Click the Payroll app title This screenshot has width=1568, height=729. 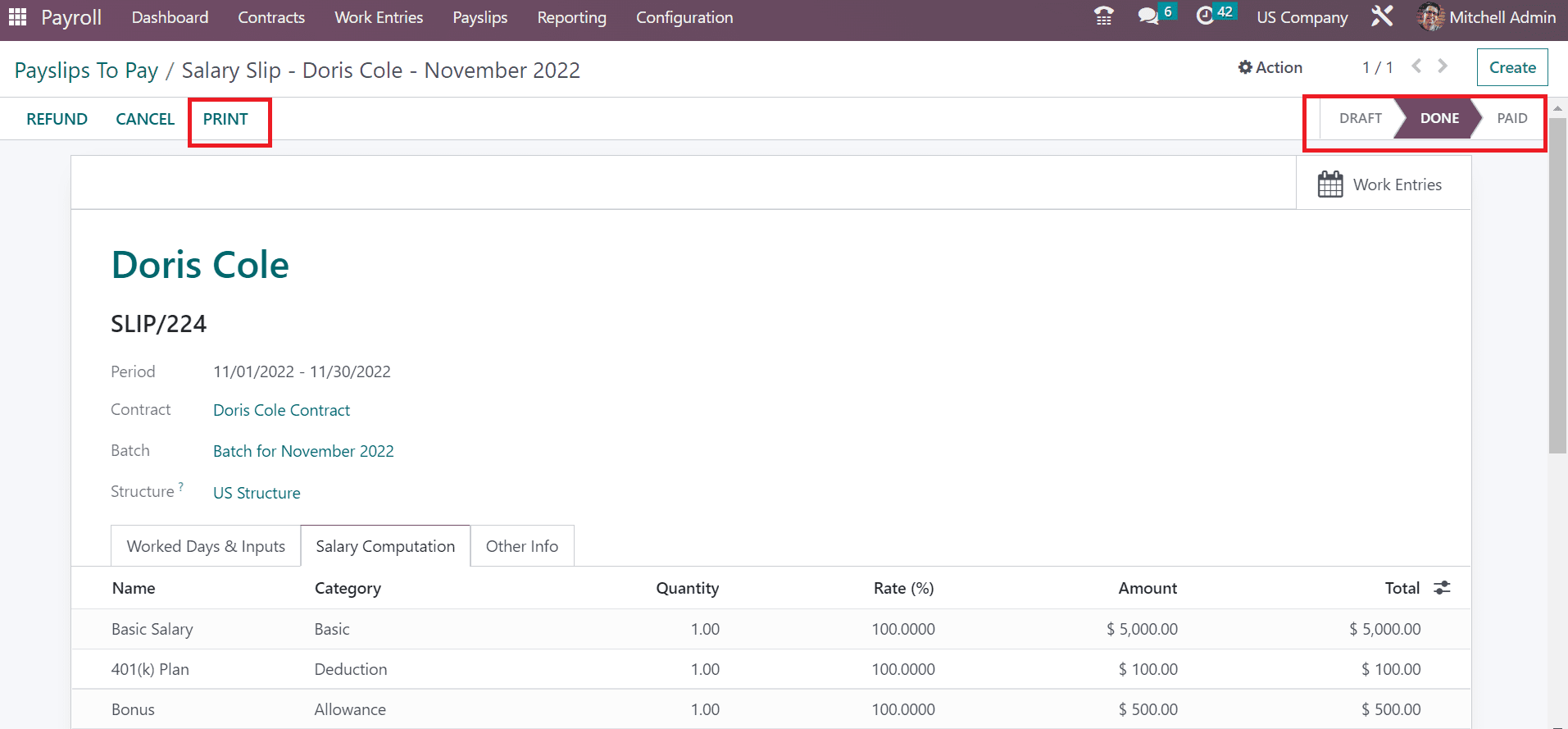pyautogui.click(x=71, y=17)
